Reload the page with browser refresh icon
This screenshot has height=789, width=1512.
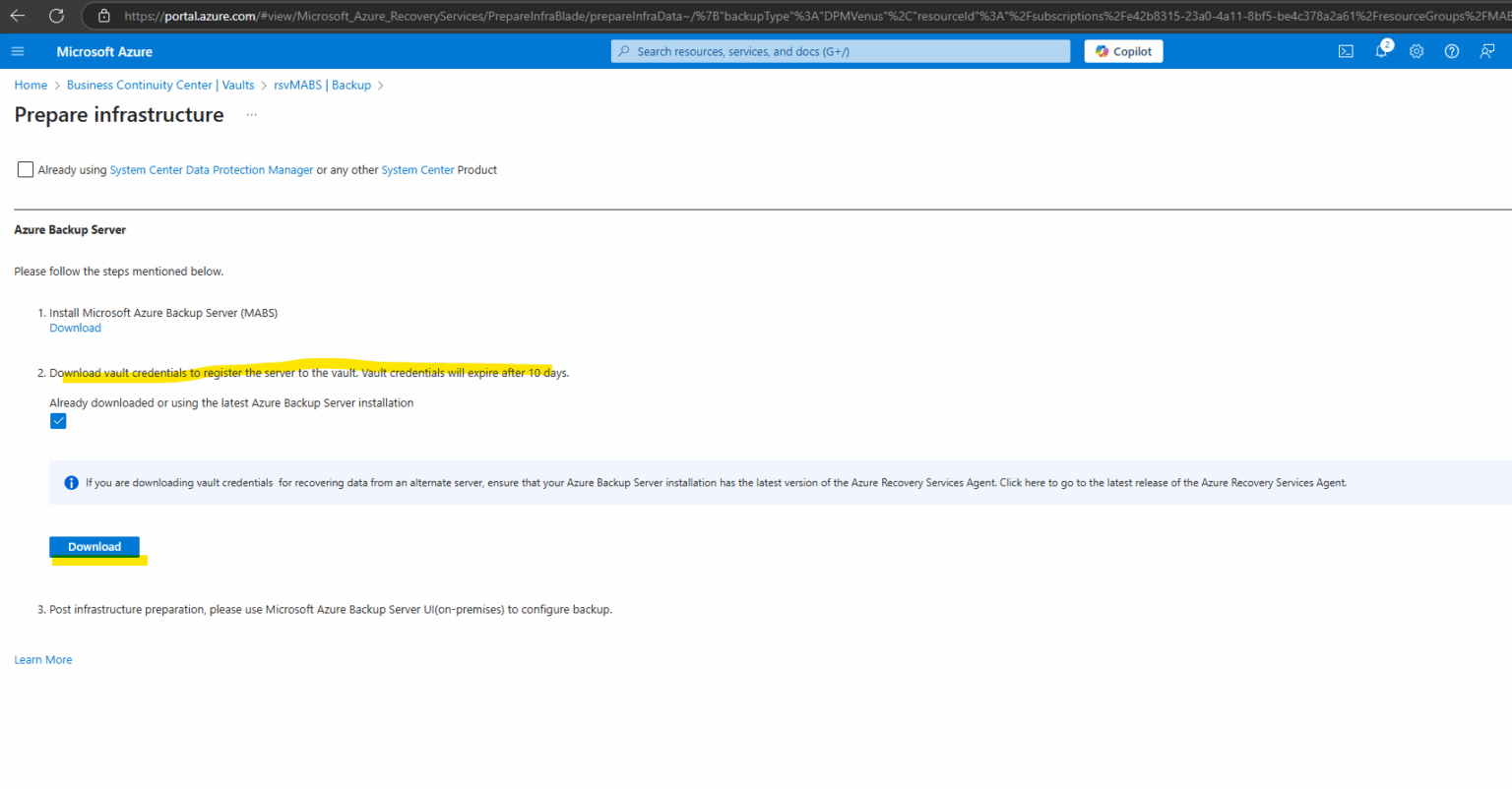point(56,16)
